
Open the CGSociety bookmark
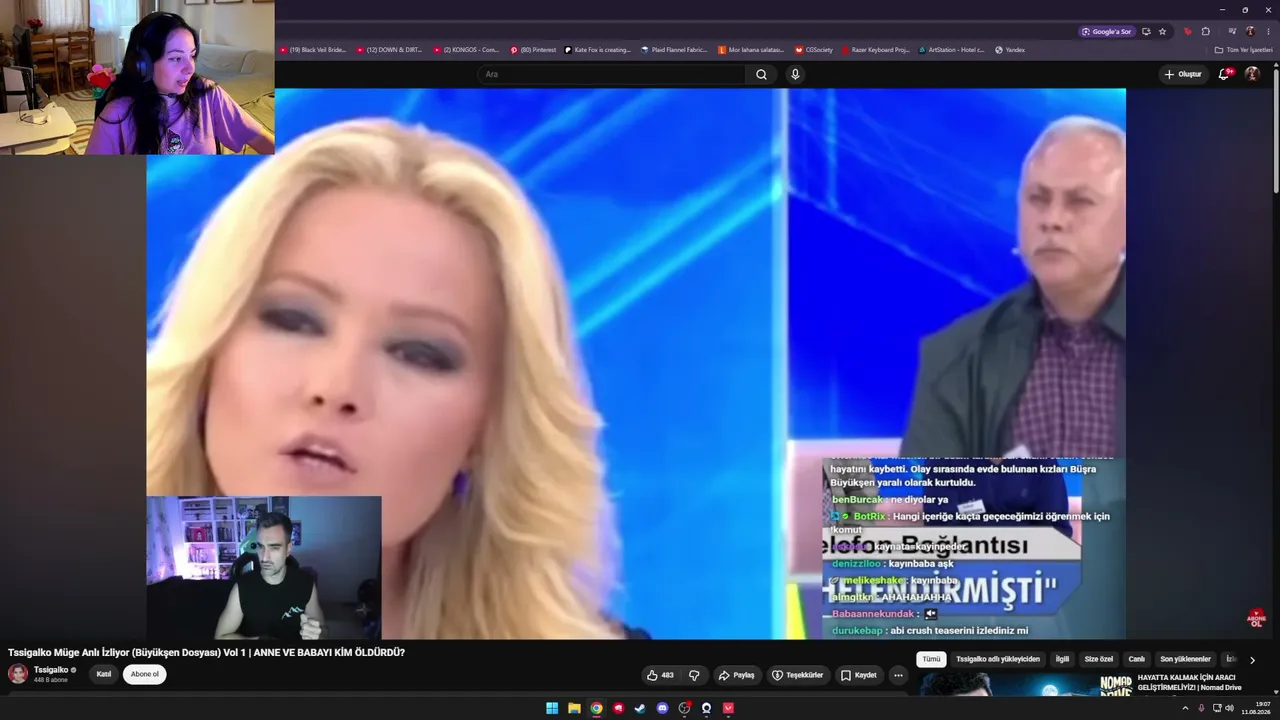[814, 50]
